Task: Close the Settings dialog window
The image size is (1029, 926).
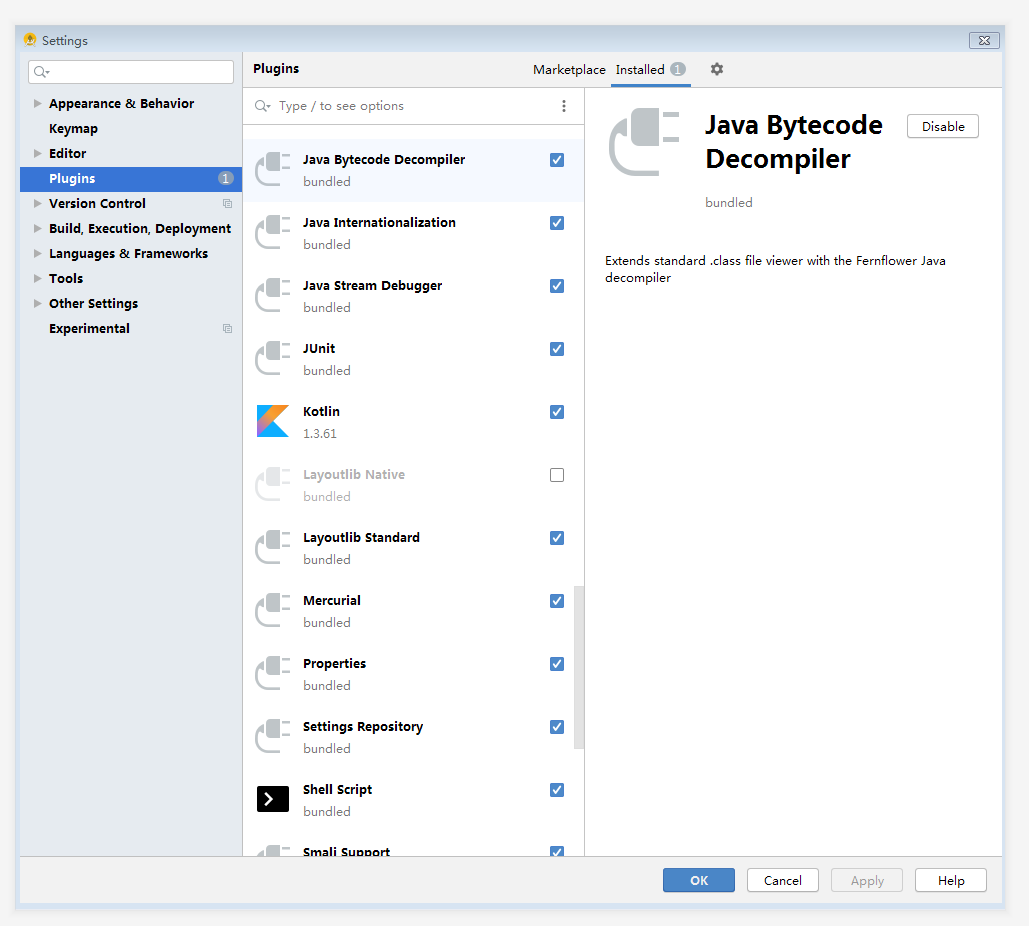Action: click(x=984, y=40)
